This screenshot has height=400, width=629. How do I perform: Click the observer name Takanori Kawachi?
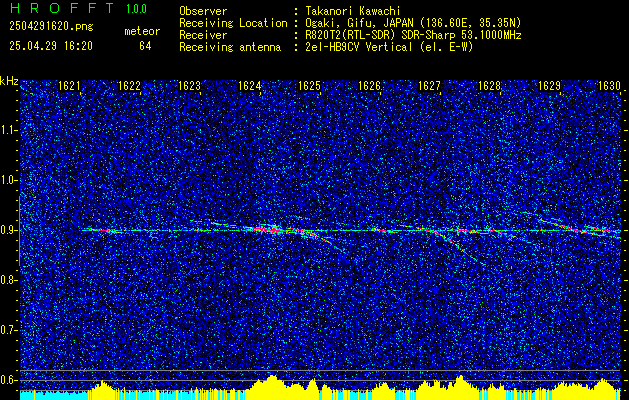pyautogui.click(x=353, y=11)
